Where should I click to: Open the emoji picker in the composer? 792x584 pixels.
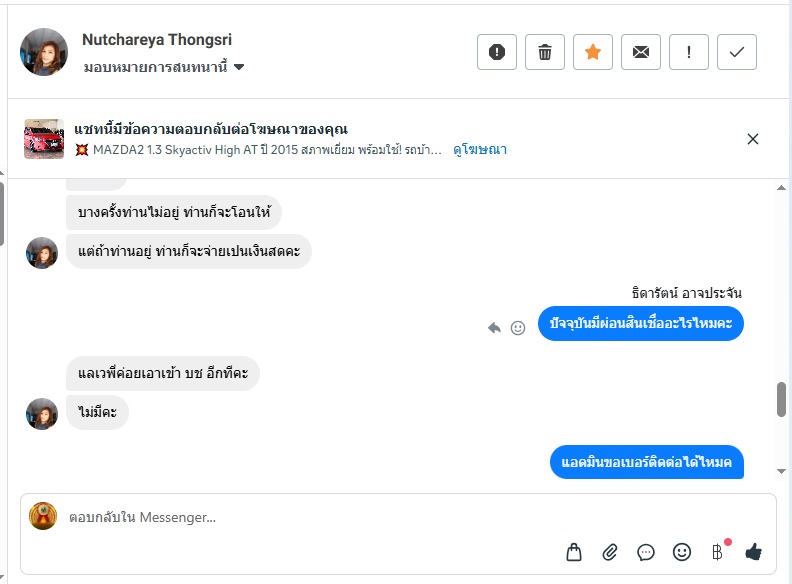[x=682, y=551]
